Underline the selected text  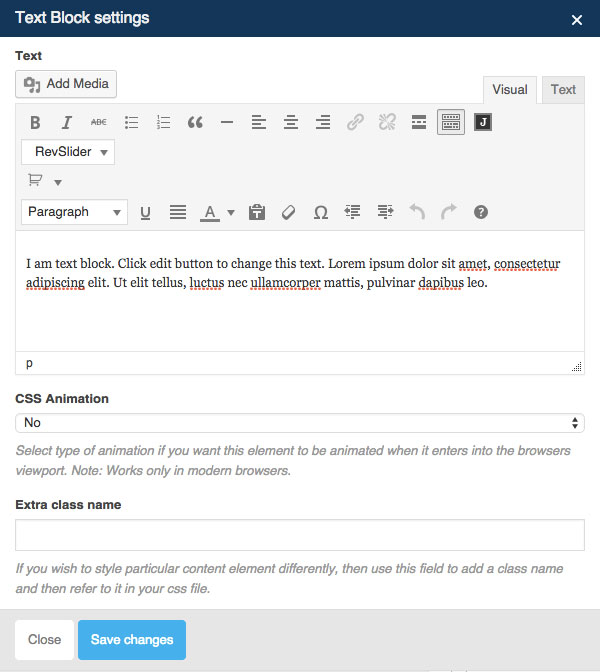tap(145, 212)
